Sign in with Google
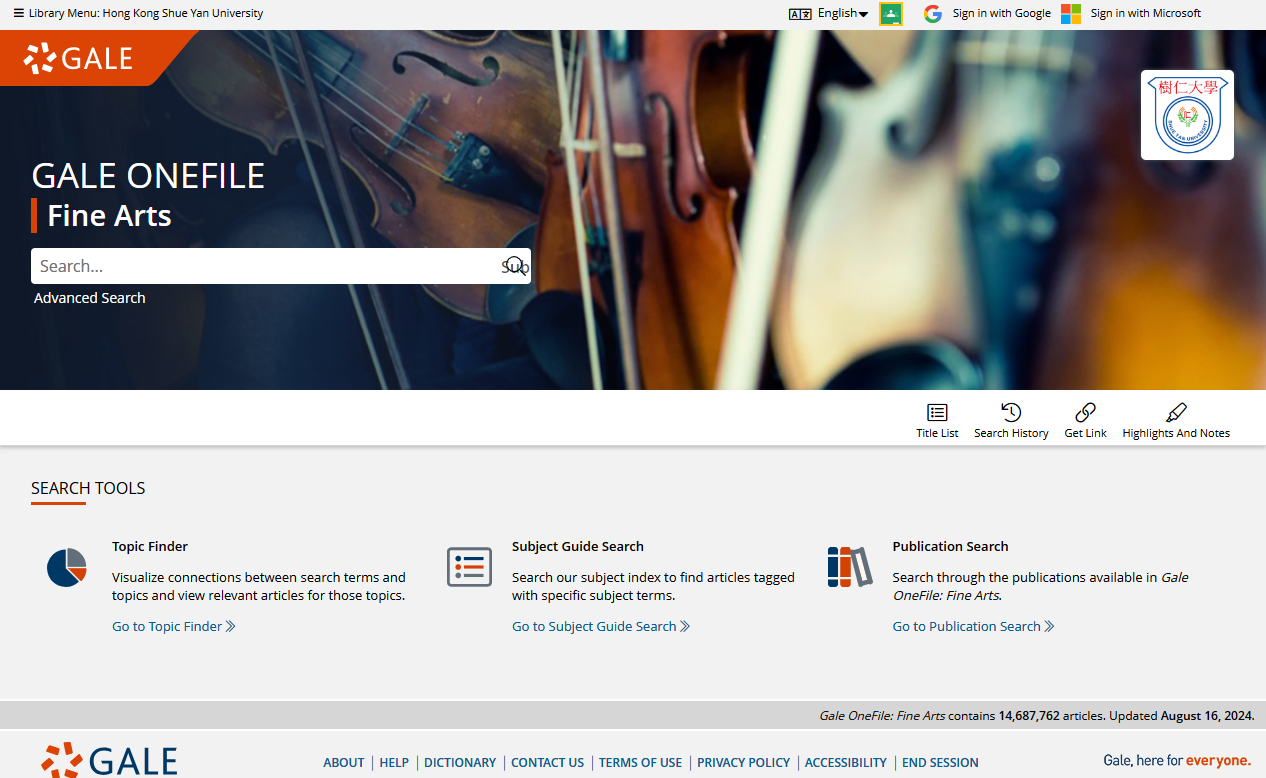This screenshot has width=1266, height=778. point(987,14)
